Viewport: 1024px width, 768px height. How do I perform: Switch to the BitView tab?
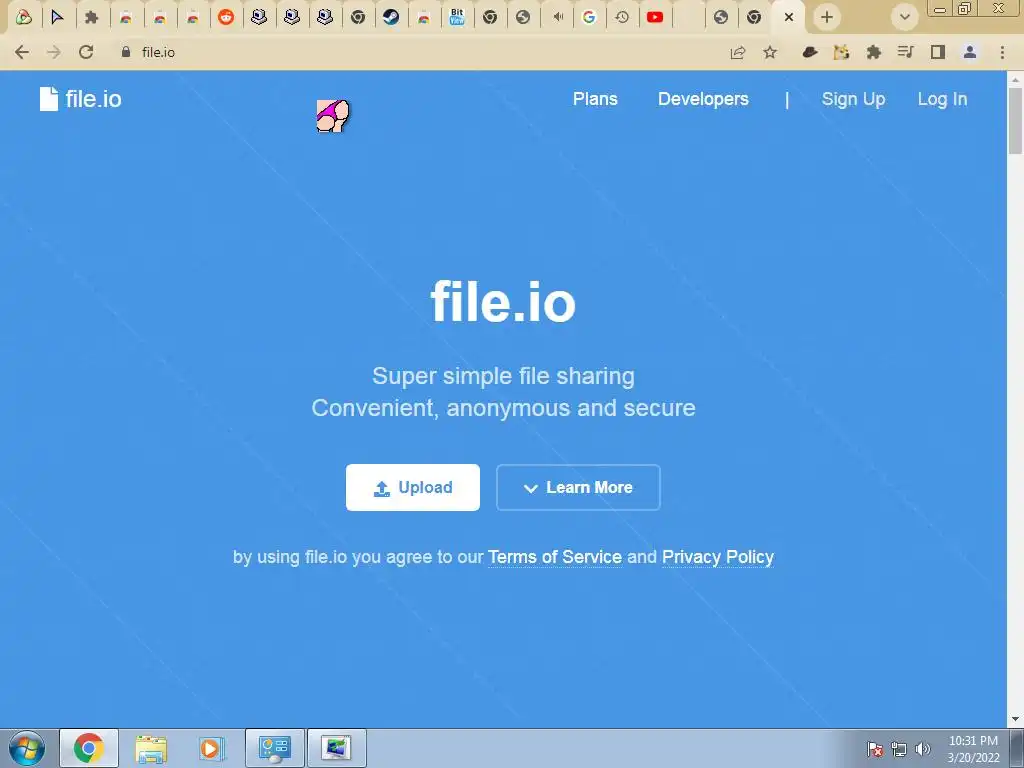coord(457,18)
